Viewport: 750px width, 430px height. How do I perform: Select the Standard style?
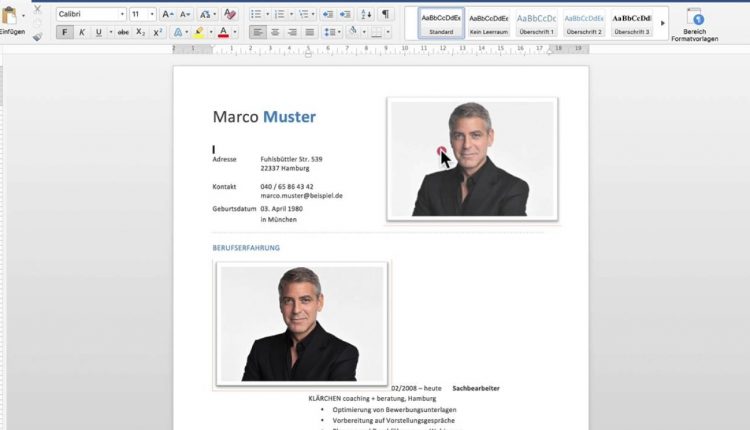pyautogui.click(x=441, y=23)
